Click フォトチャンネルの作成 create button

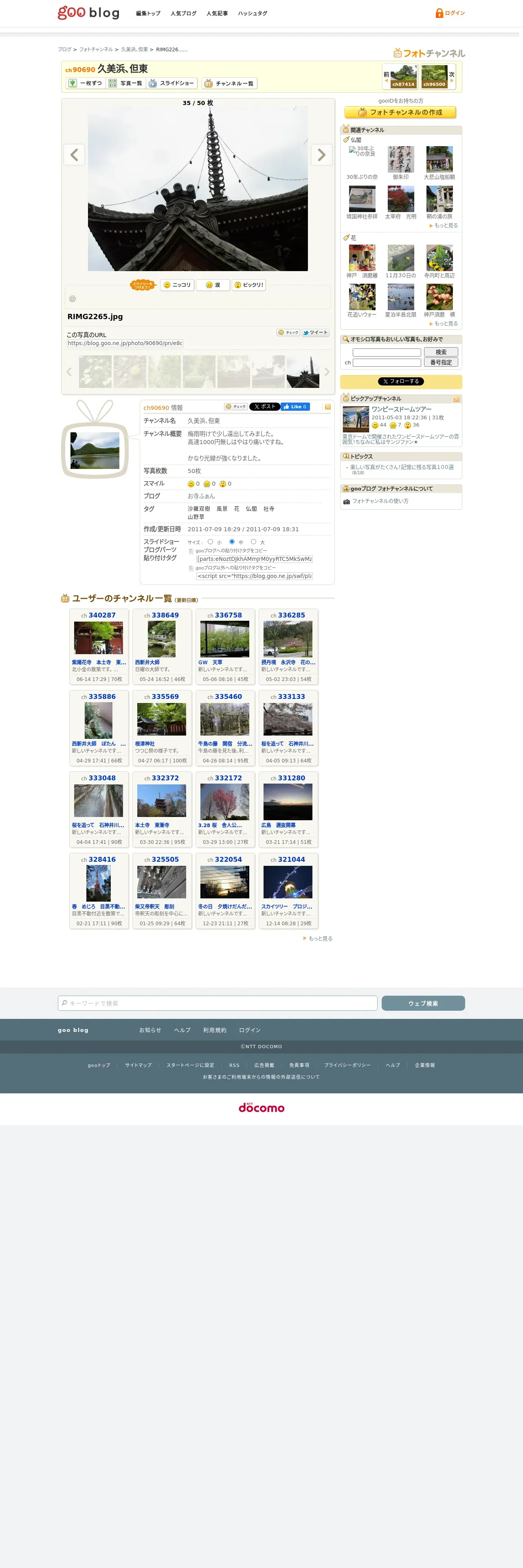[x=400, y=112]
